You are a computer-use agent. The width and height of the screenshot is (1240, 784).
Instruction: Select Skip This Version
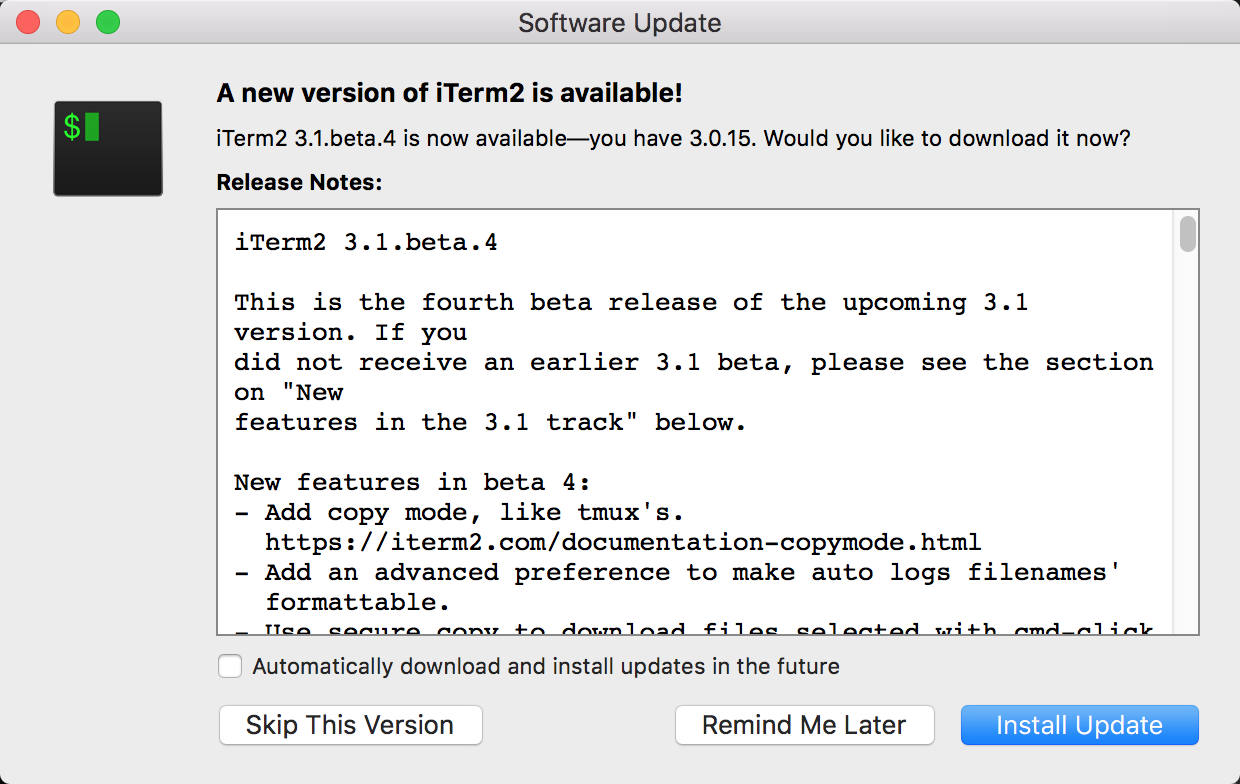point(350,725)
